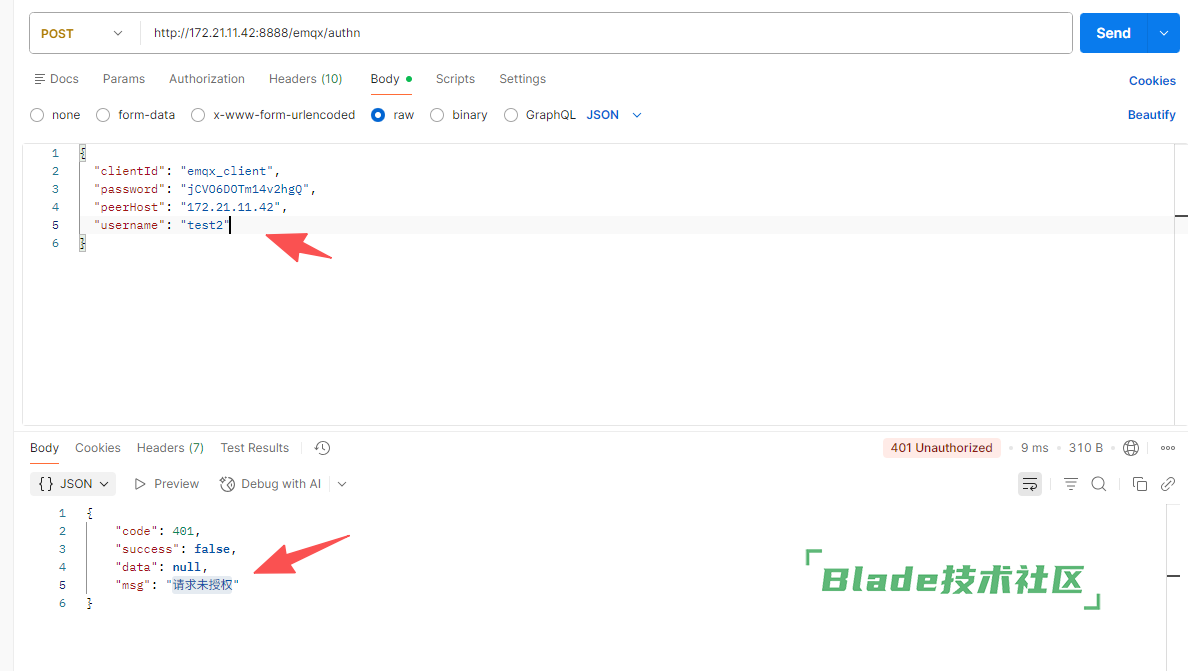Choose the binary body radio button
Screen dimensions: 1188x671
[x=437, y=115]
